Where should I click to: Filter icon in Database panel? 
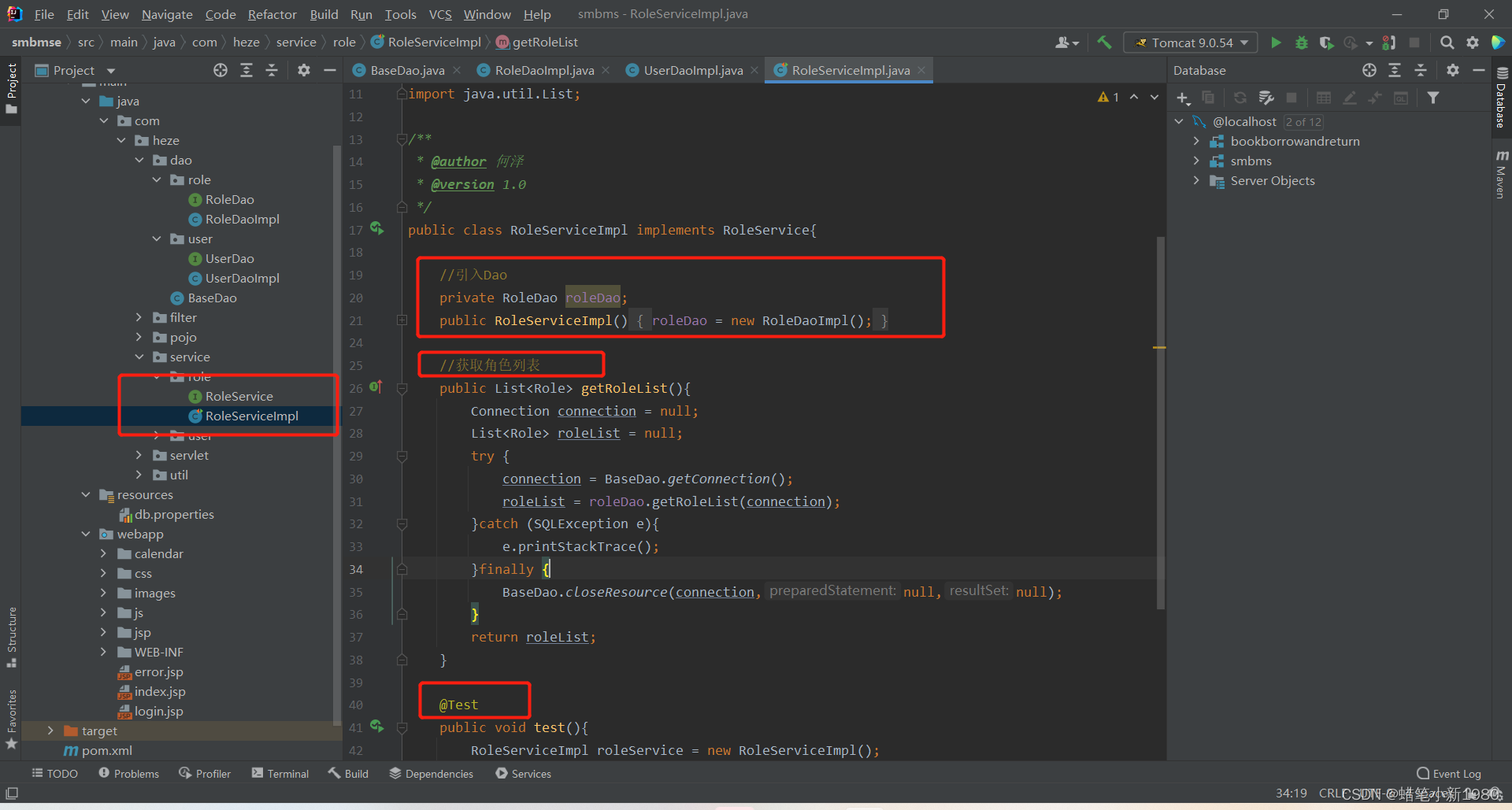pyautogui.click(x=1433, y=98)
